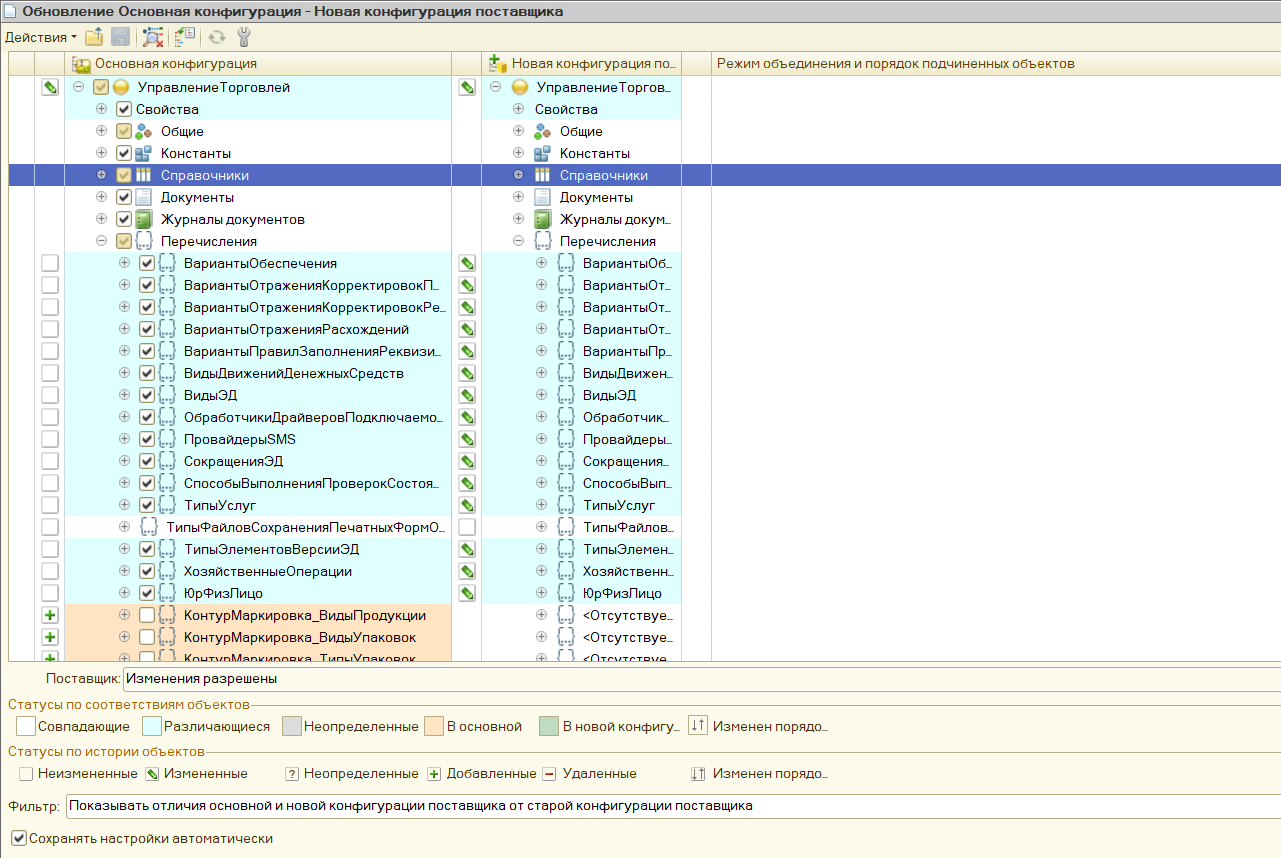This screenshot has height=858, width=1281.
Task: Click the Удаленные legend minus icon
Action: [549, 774]
